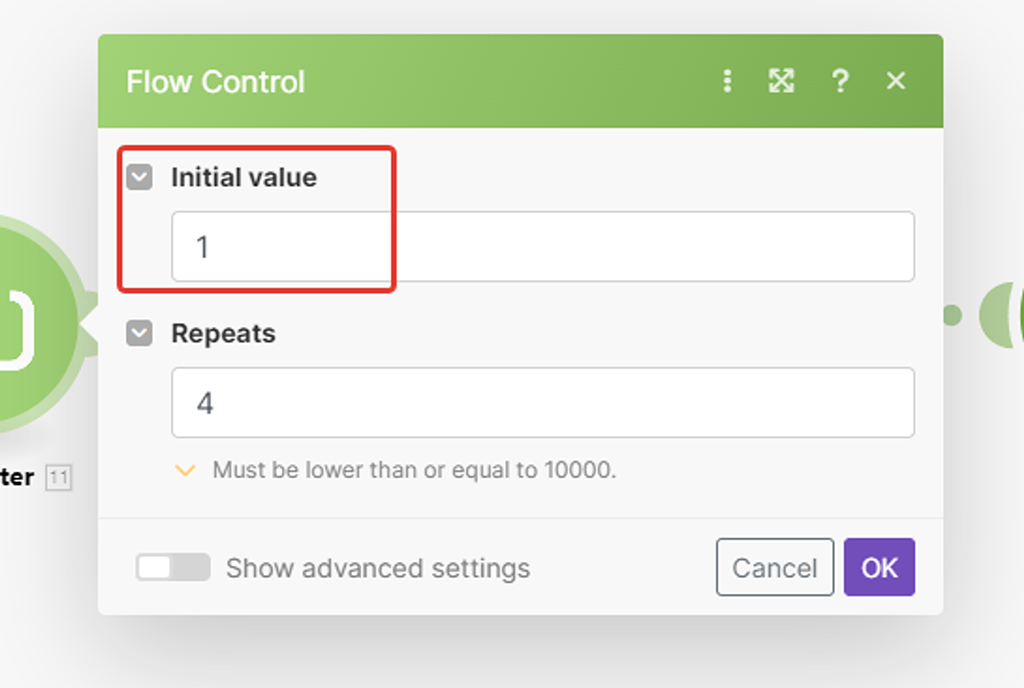Click the small green connector dot
Viewport: 1024px width, 688px height.
pyautogui.click(x=952, y=315)
